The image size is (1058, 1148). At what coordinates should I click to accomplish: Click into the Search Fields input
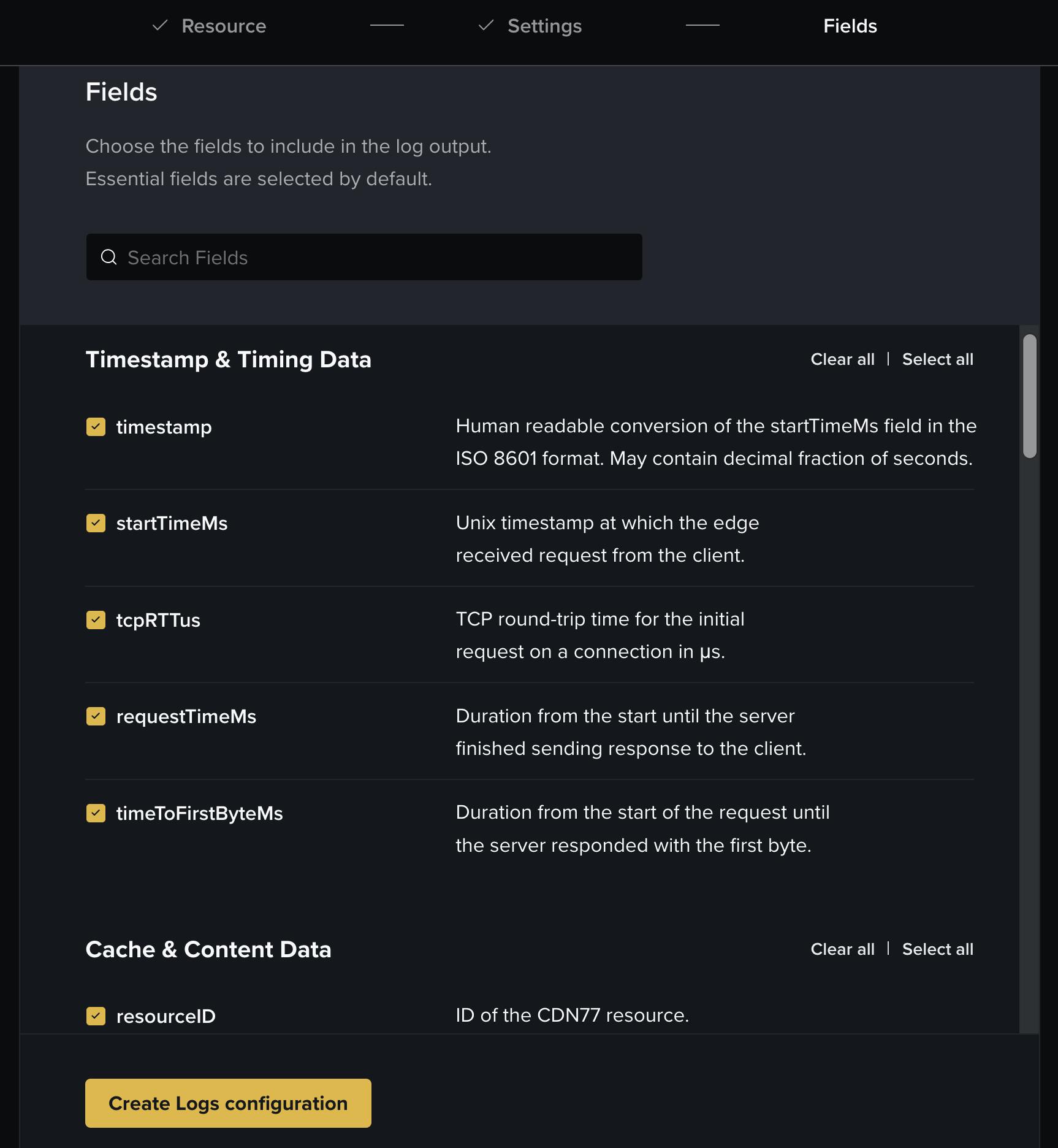click(x=380, y=258)
